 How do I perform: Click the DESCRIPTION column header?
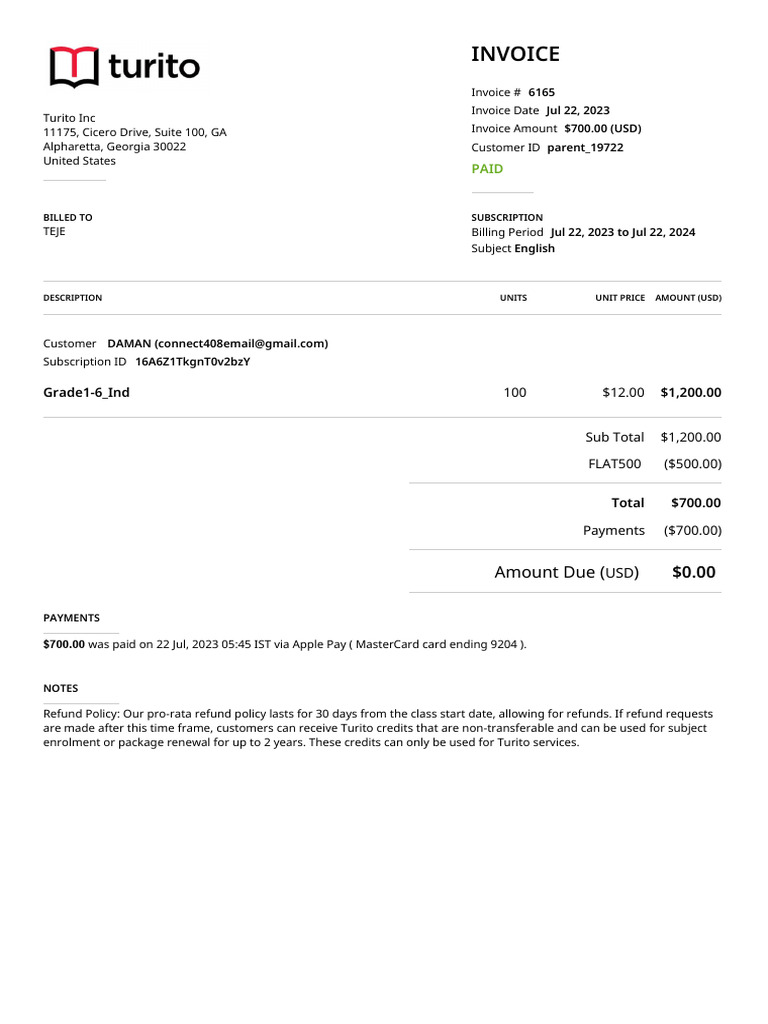72,298
